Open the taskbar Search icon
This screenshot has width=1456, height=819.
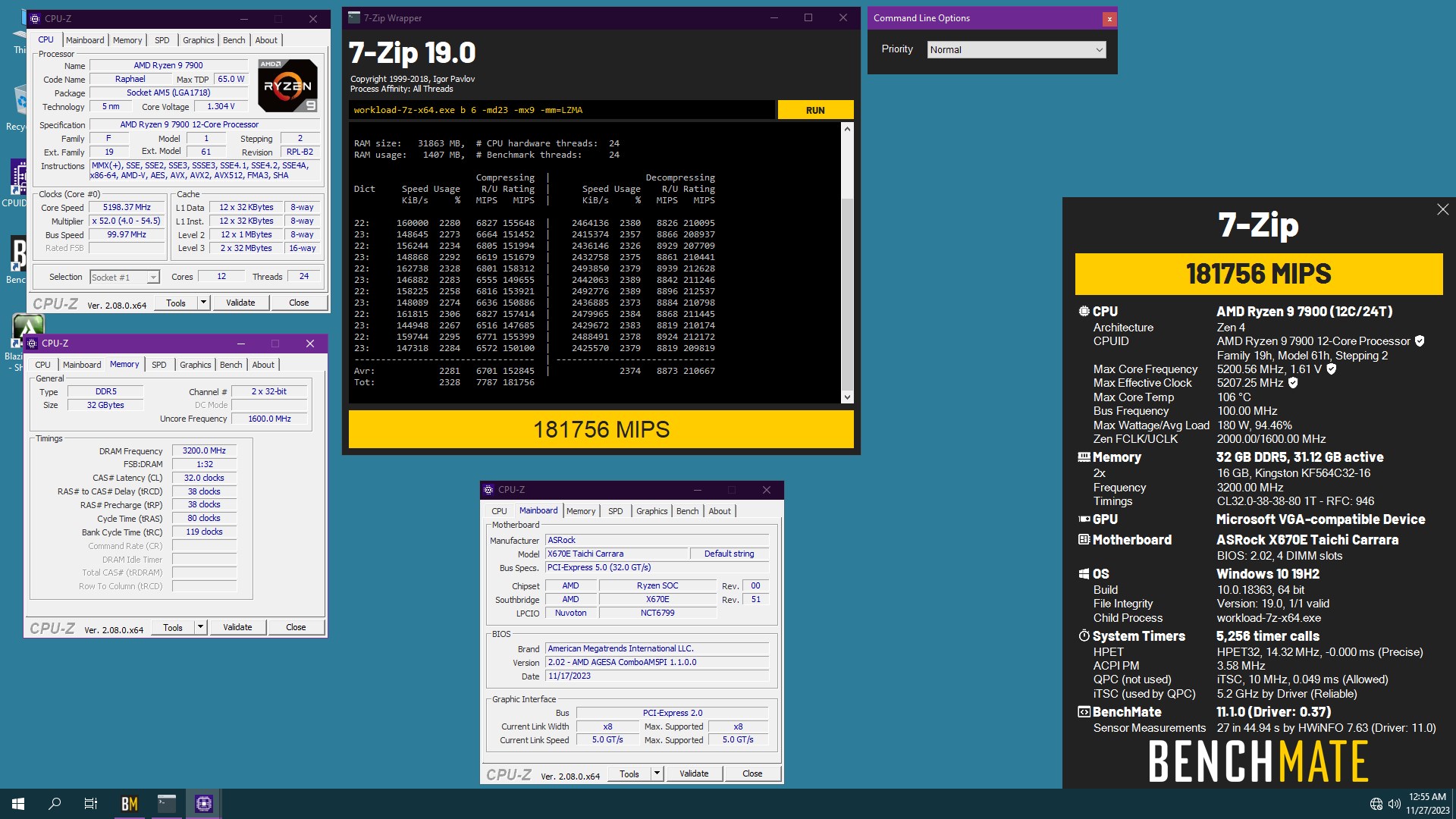(x=55, y=804)
